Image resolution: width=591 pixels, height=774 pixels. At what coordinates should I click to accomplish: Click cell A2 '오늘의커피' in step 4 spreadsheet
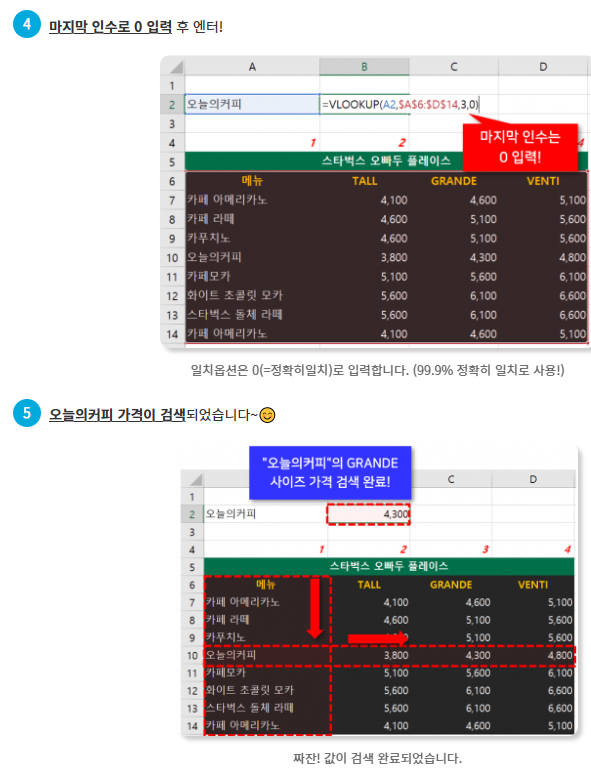pyautogui.click(x=252, y=104)
